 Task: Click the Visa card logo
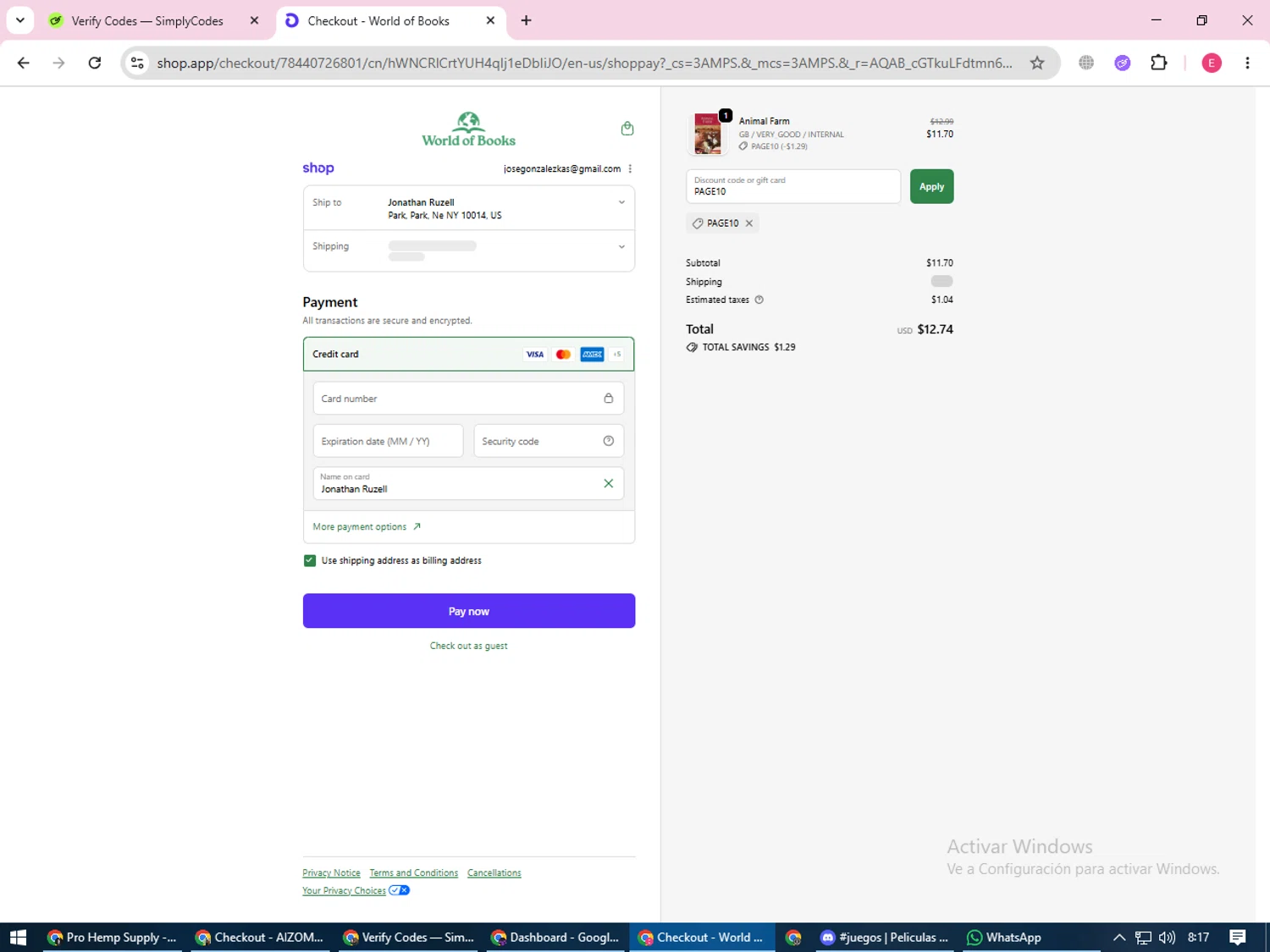click(x=535, y=355)
